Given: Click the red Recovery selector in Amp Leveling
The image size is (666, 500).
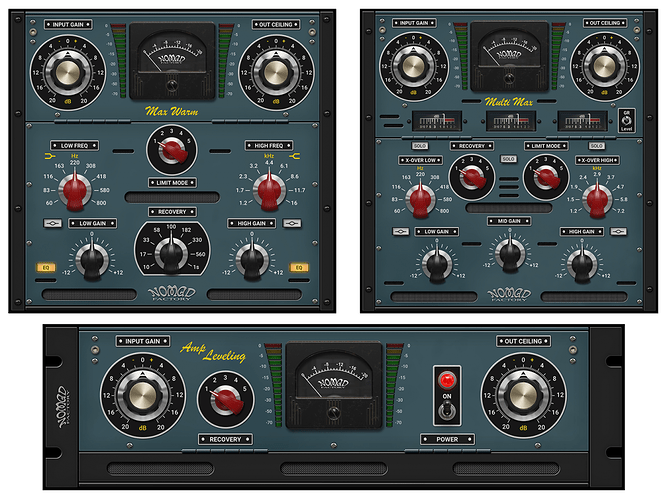Looking at the screenshot, I should (226, 399).
